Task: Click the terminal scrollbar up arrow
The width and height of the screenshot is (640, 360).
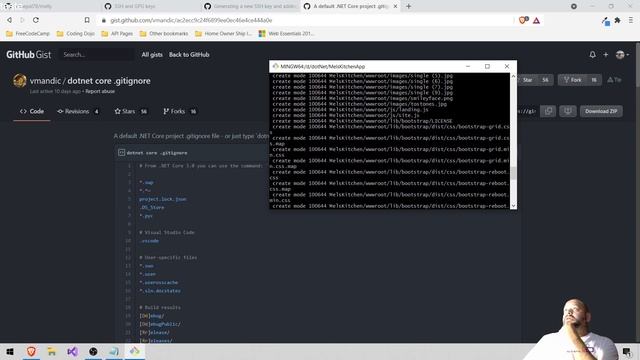Action: [x=513, y=76]
